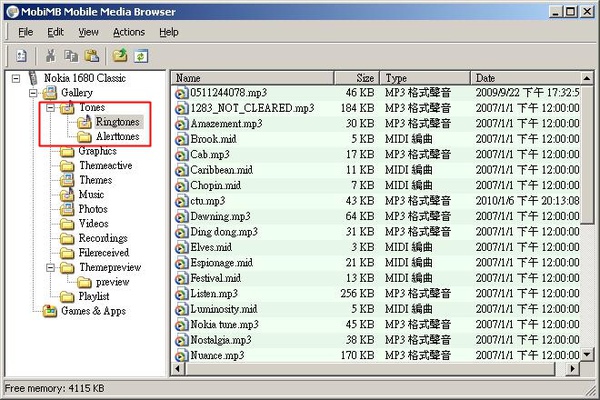
Task: Open the File menu
Action: coord(26,32)
